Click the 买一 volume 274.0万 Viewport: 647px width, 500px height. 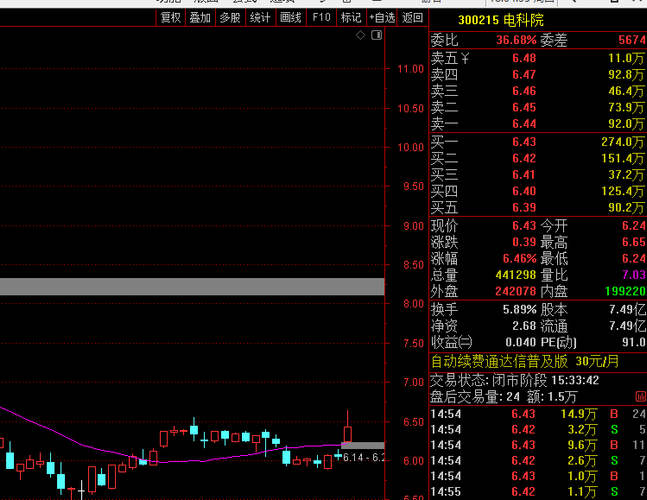click(623, 142)
